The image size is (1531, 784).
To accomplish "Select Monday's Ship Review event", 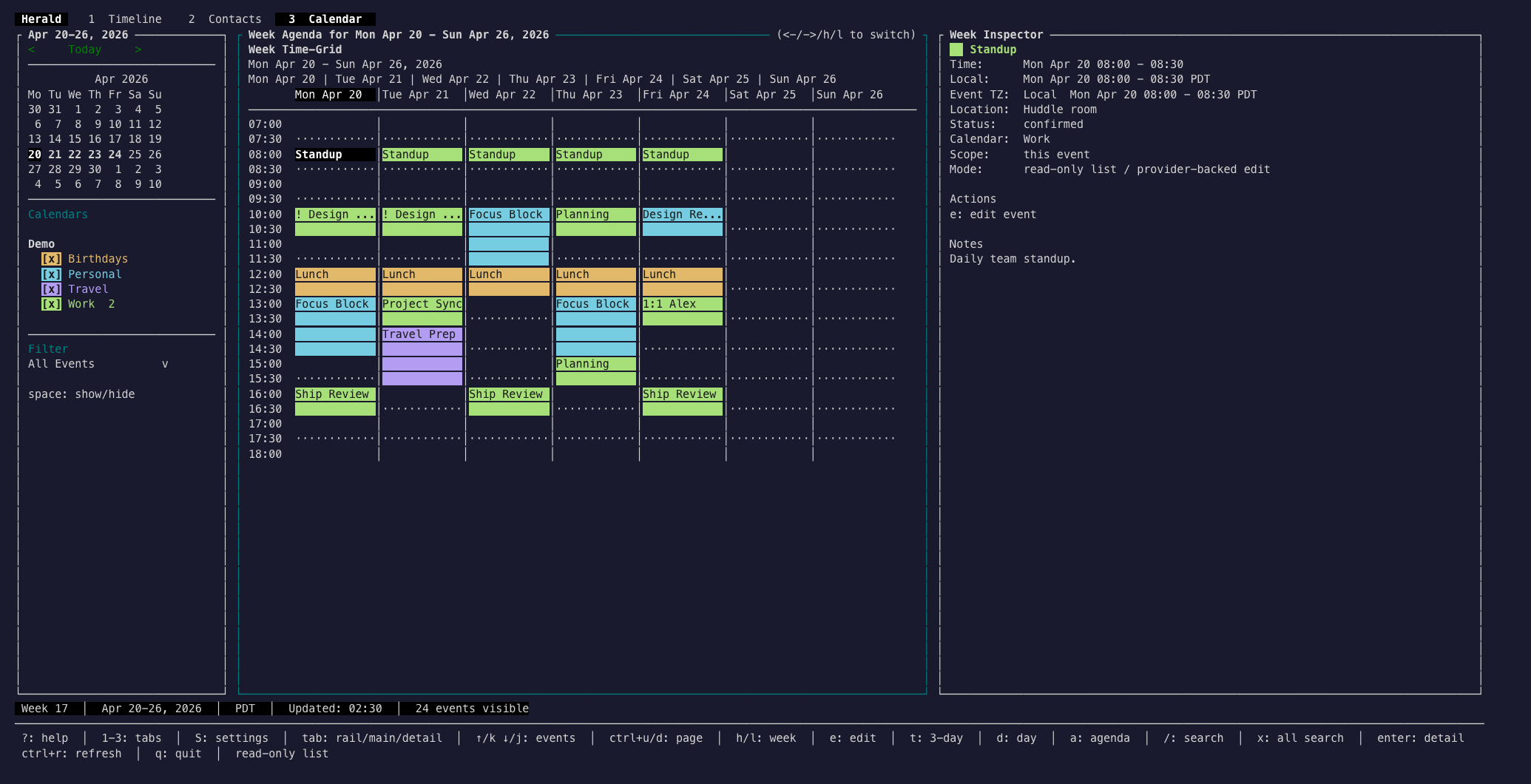I will (335, 402).
